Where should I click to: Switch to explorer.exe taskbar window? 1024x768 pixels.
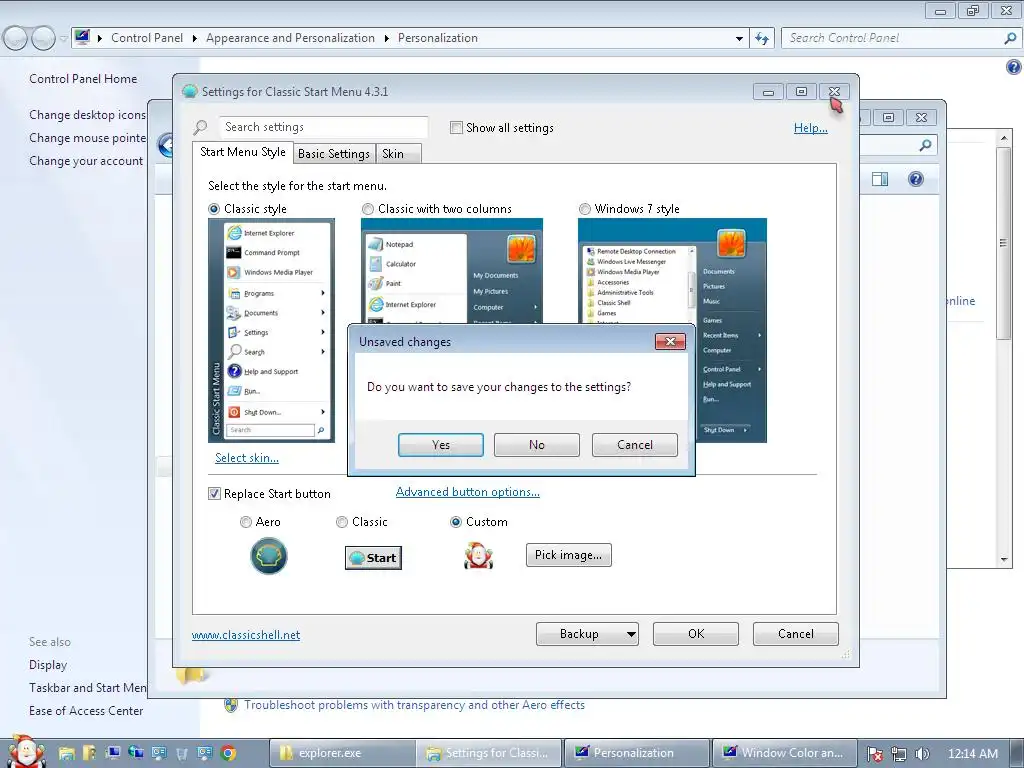point(343,753)
